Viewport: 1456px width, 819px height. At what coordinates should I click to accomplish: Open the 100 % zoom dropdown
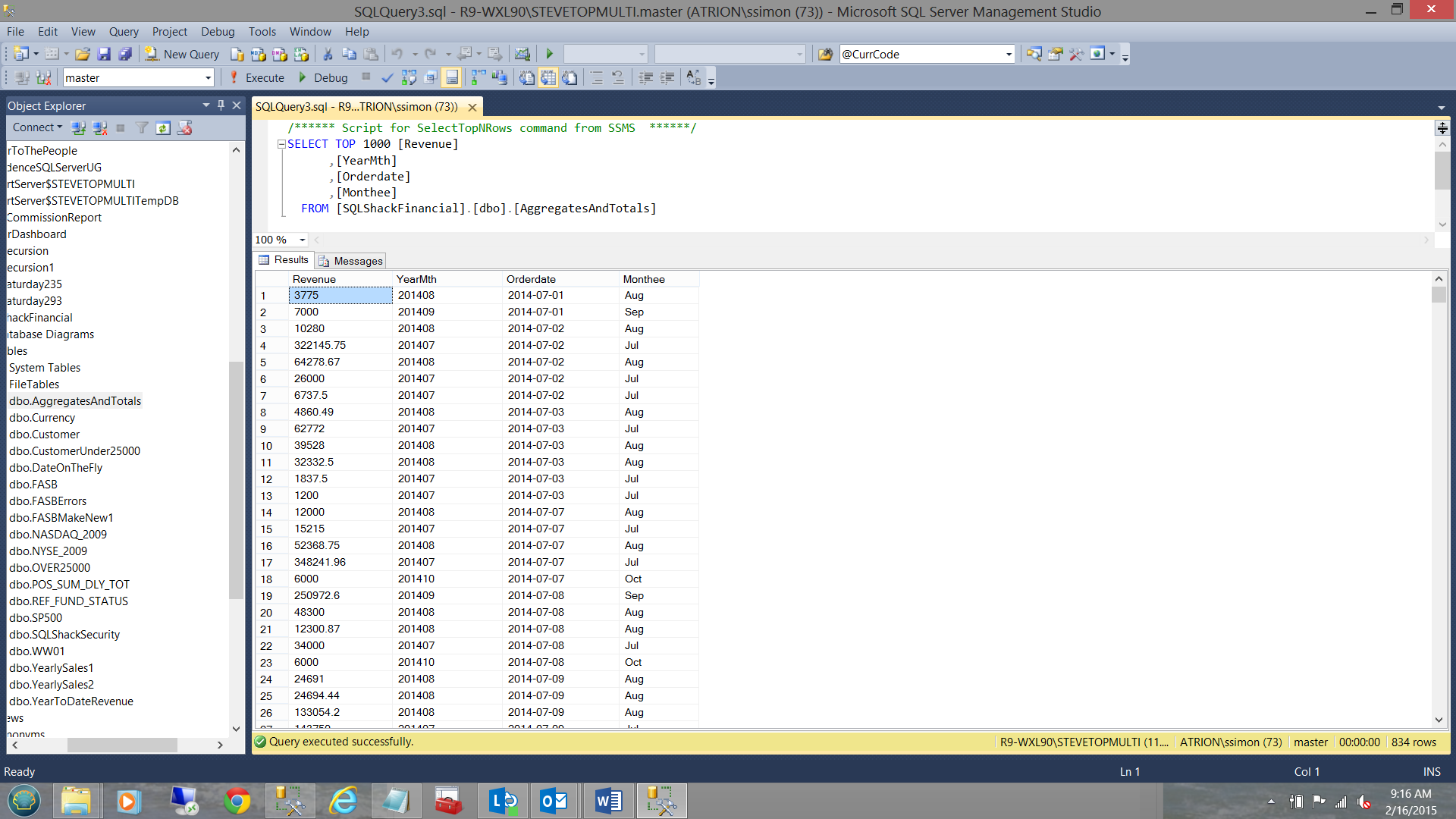point(302,240)
